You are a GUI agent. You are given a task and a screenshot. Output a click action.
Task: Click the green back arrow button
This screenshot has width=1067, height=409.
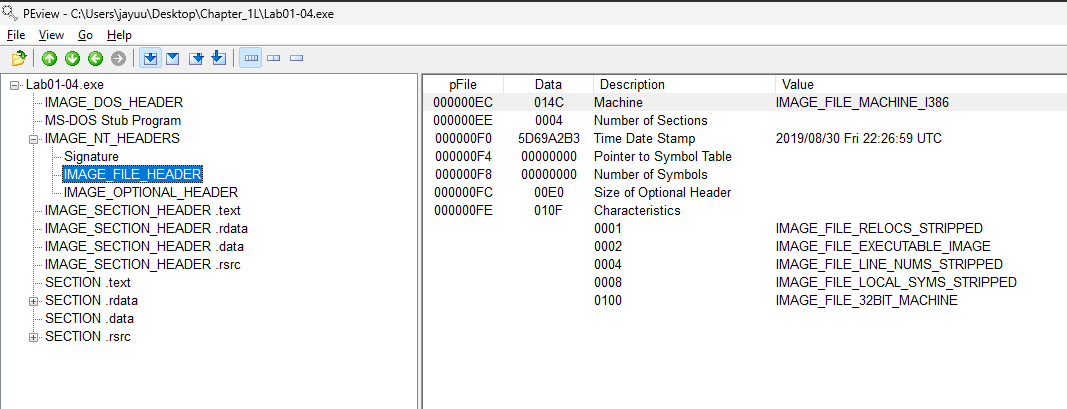point(95,59)
